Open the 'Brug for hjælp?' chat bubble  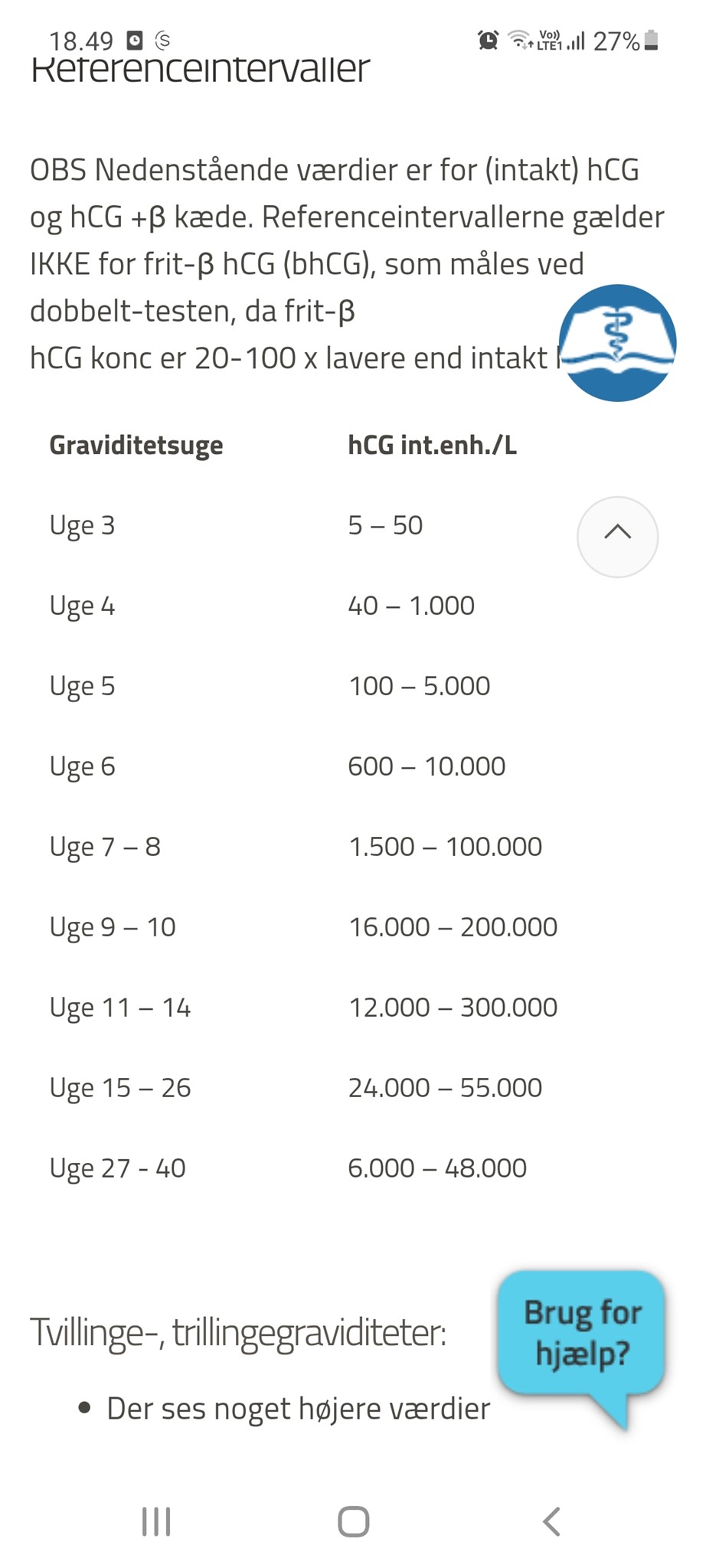[x=581, y=1334]
